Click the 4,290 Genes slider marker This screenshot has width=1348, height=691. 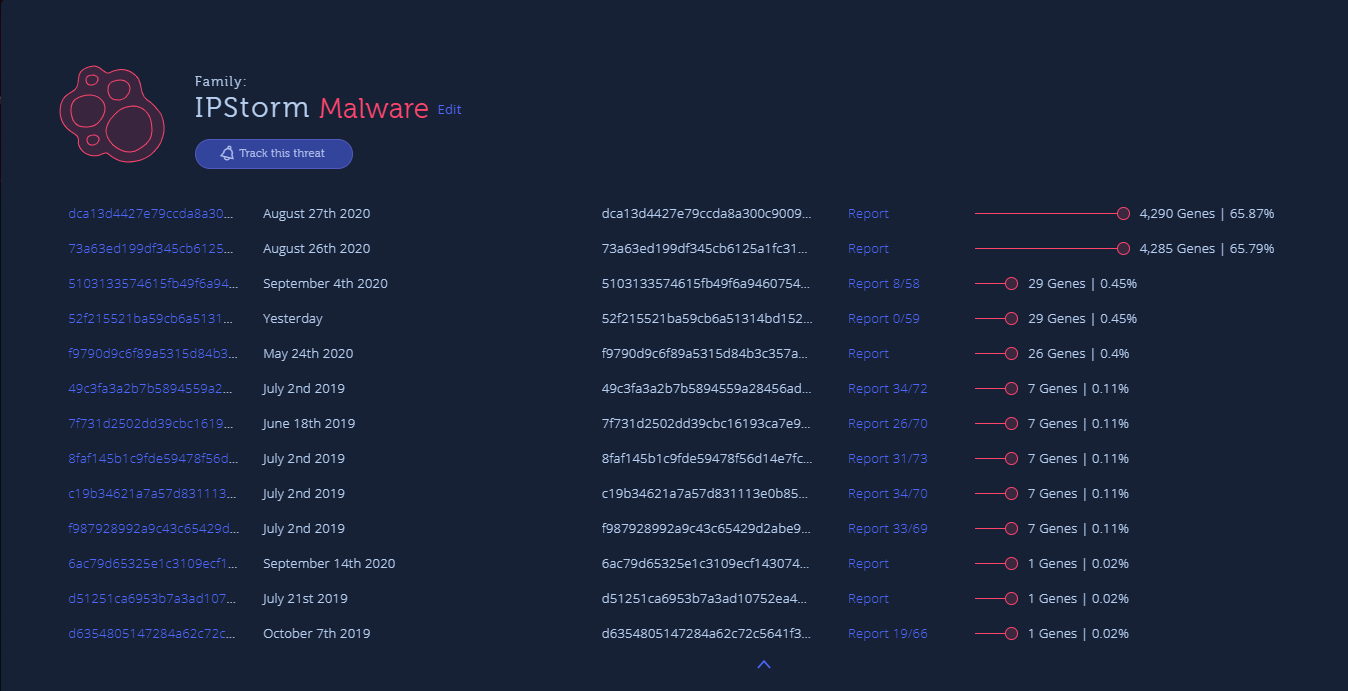coord(1123,214)
